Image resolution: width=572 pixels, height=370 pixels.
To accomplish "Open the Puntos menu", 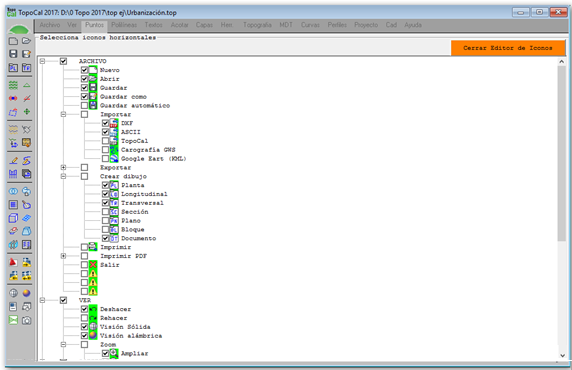I will (x=94, y=25).
